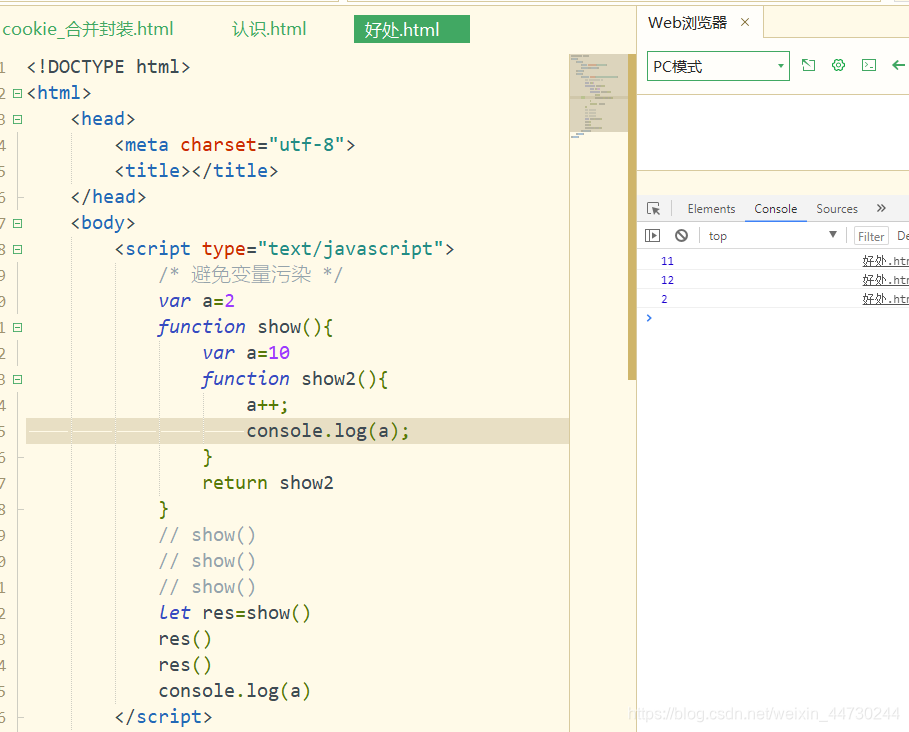909x732 pixels.
Task: Click the 'let res=show()' code line
Action: click(x=235, y=613)
